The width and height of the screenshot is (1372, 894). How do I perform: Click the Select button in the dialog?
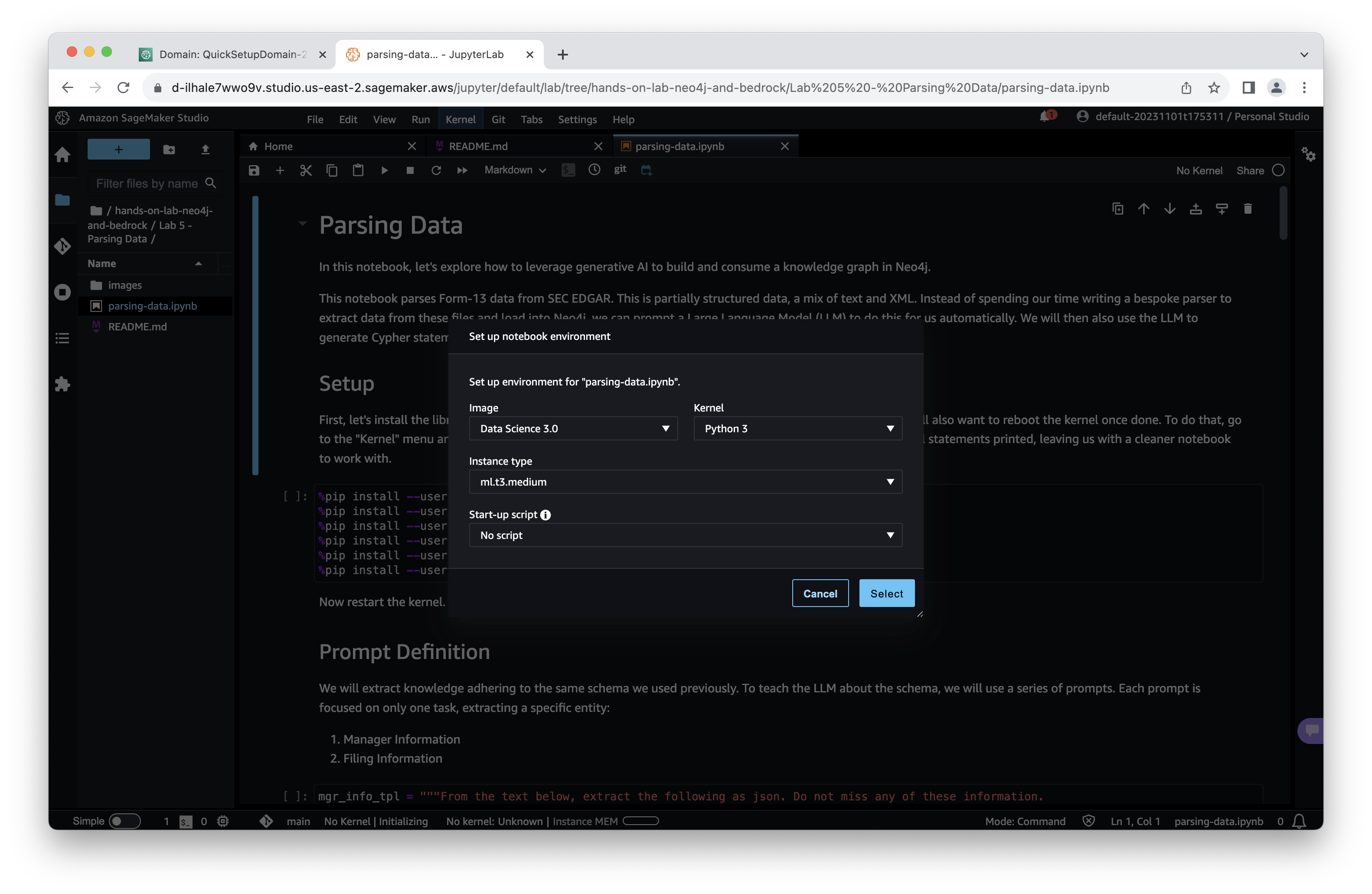(887, 593)
